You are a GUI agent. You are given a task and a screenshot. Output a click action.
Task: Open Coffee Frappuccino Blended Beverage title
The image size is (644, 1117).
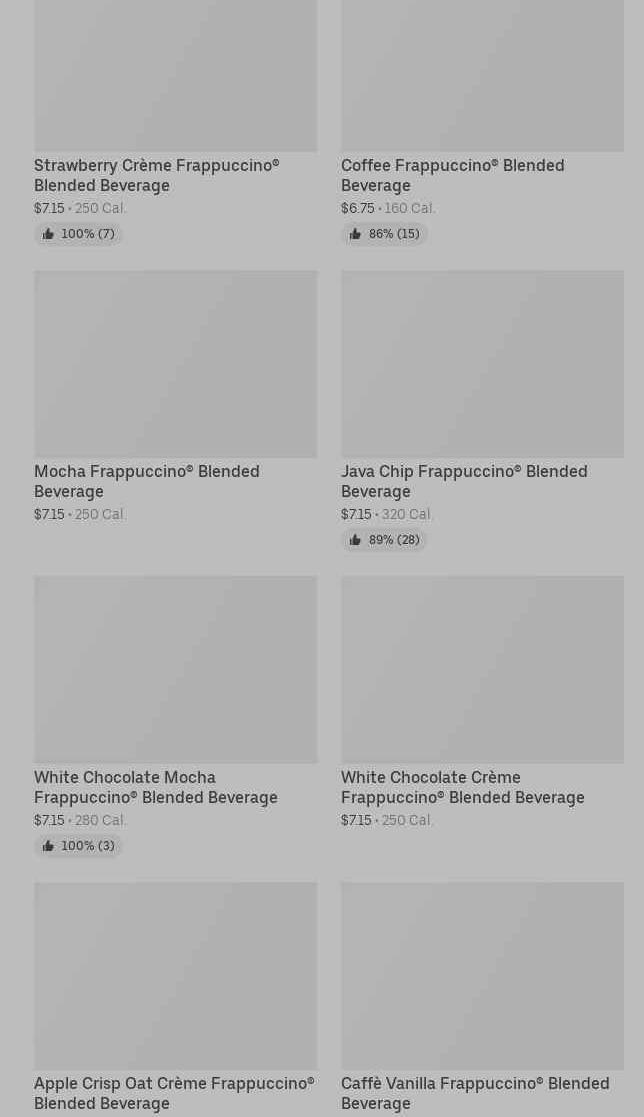coord(452,175)
